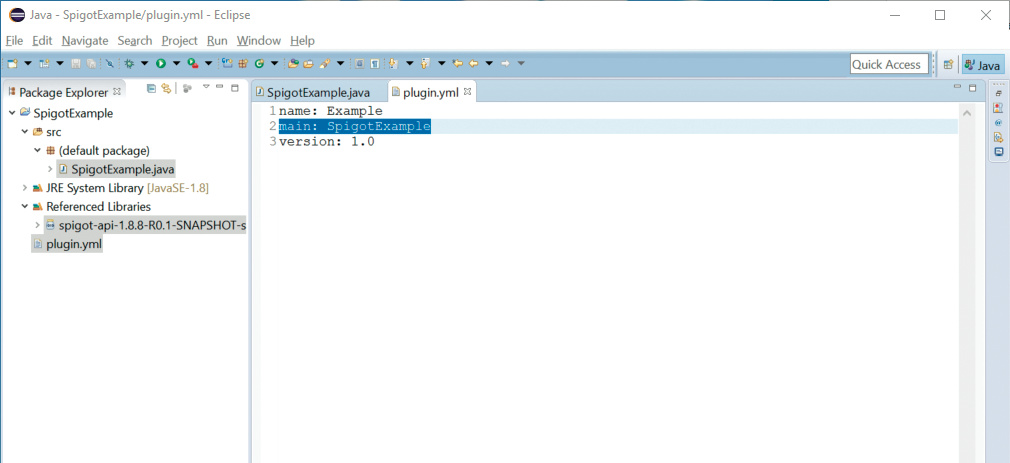
Task: Navigate back with yellow left arrow
Action: pyautogui.click(x=473, y=64)
